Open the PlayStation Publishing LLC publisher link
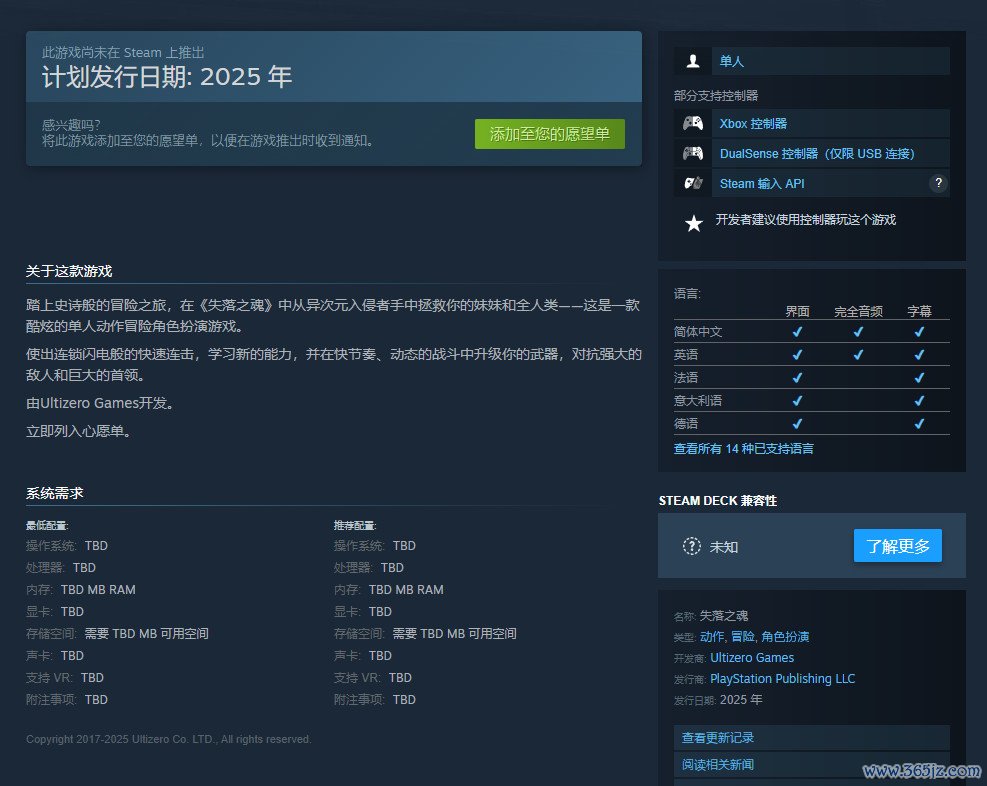The height and width of the screenshot is (786, 987). [x=782, y=678]
